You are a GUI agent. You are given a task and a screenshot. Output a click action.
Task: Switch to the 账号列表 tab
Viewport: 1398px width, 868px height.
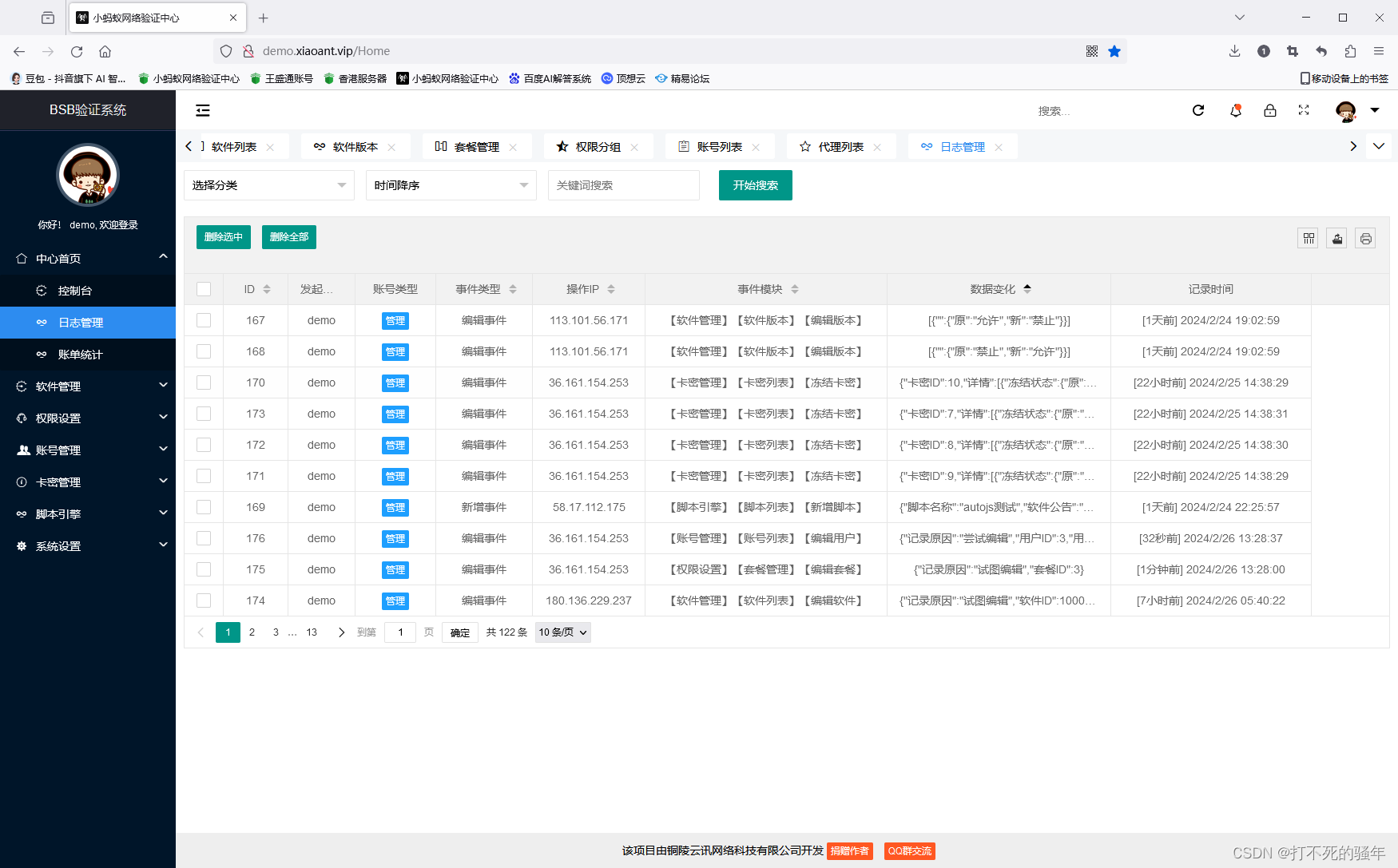pyautogui.click(x=719, y=147)
